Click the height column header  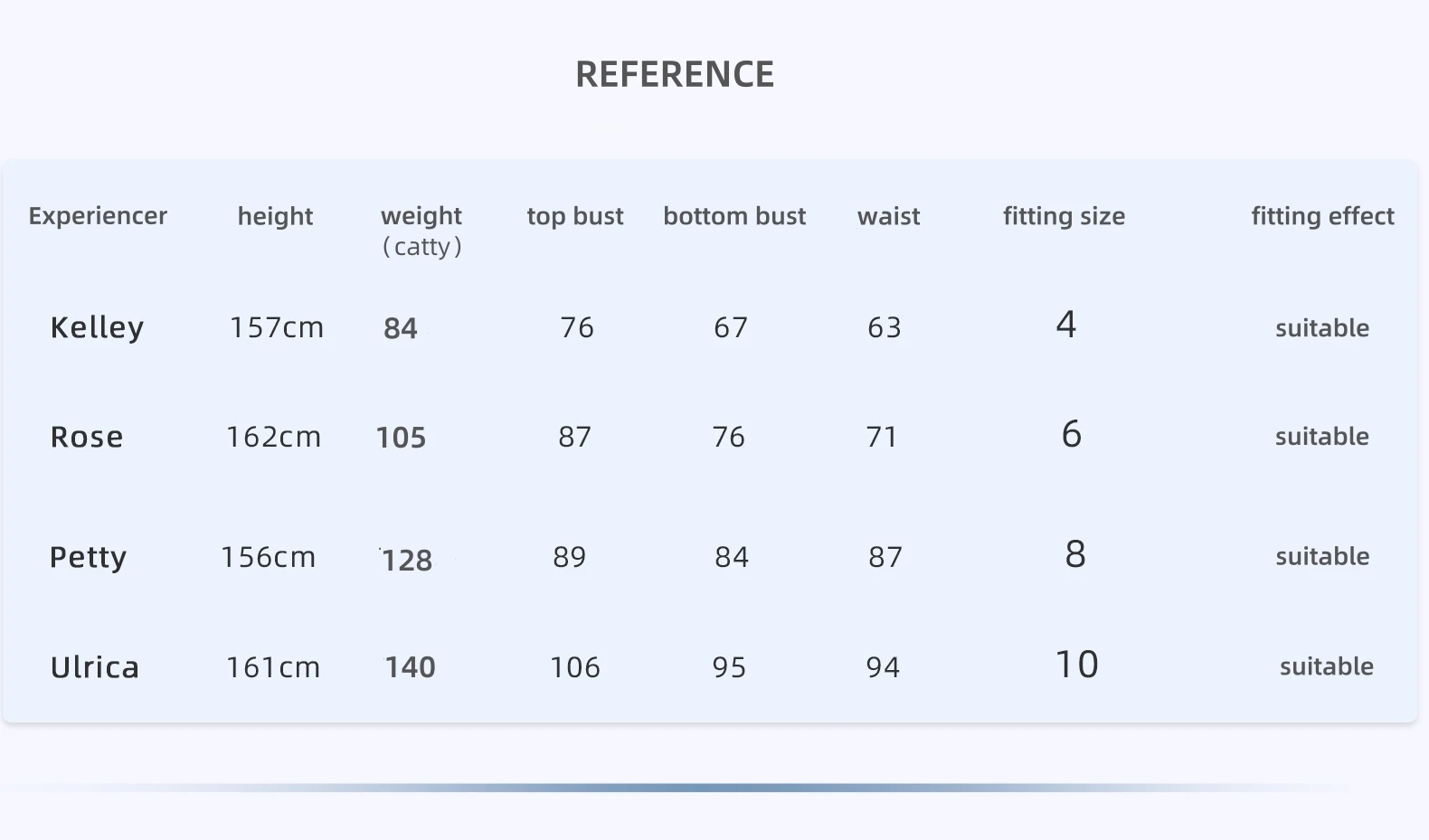coord(275,216)
